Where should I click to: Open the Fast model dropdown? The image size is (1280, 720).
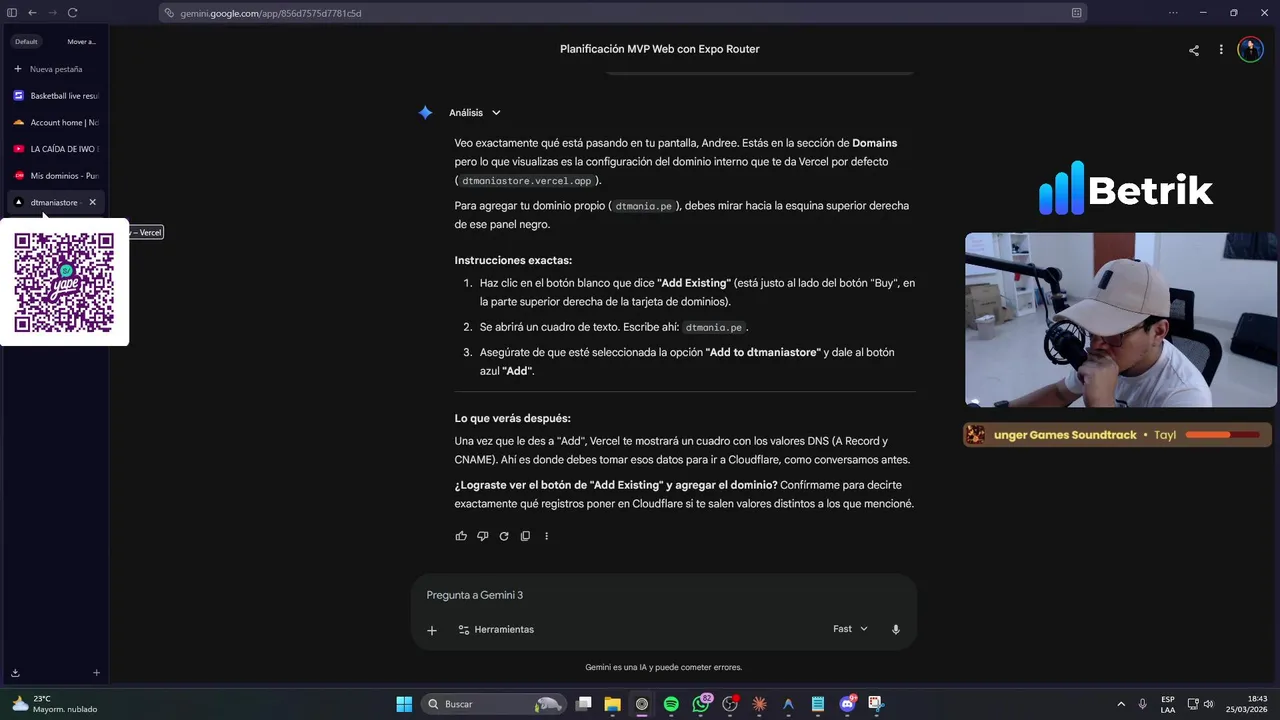coord(850,629)
